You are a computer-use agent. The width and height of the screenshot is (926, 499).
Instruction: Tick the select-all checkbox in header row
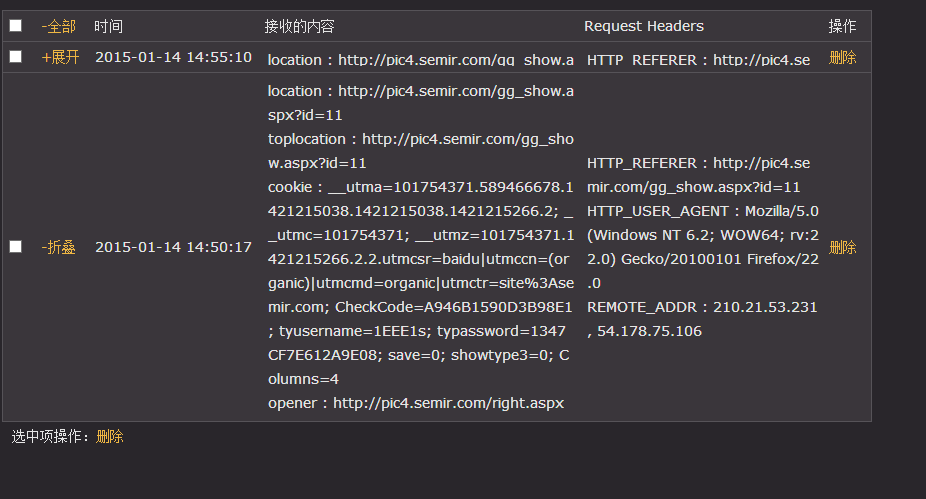(x=16, y=25)
